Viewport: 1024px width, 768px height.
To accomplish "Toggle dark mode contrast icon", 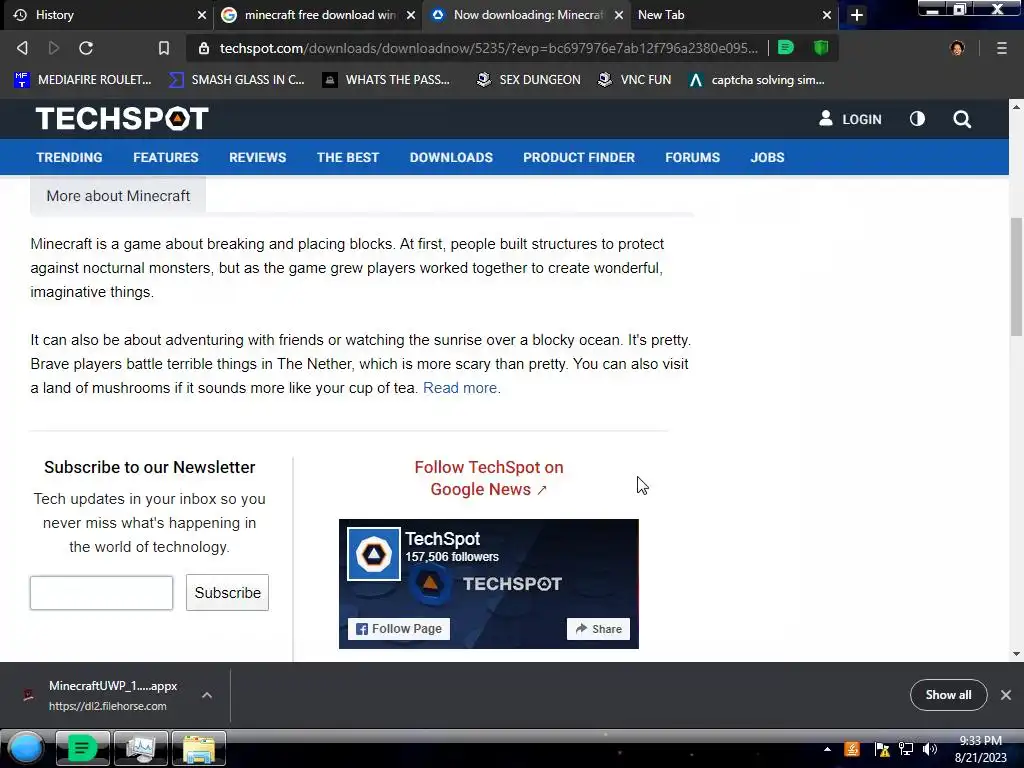I will [x=917, y=118].
